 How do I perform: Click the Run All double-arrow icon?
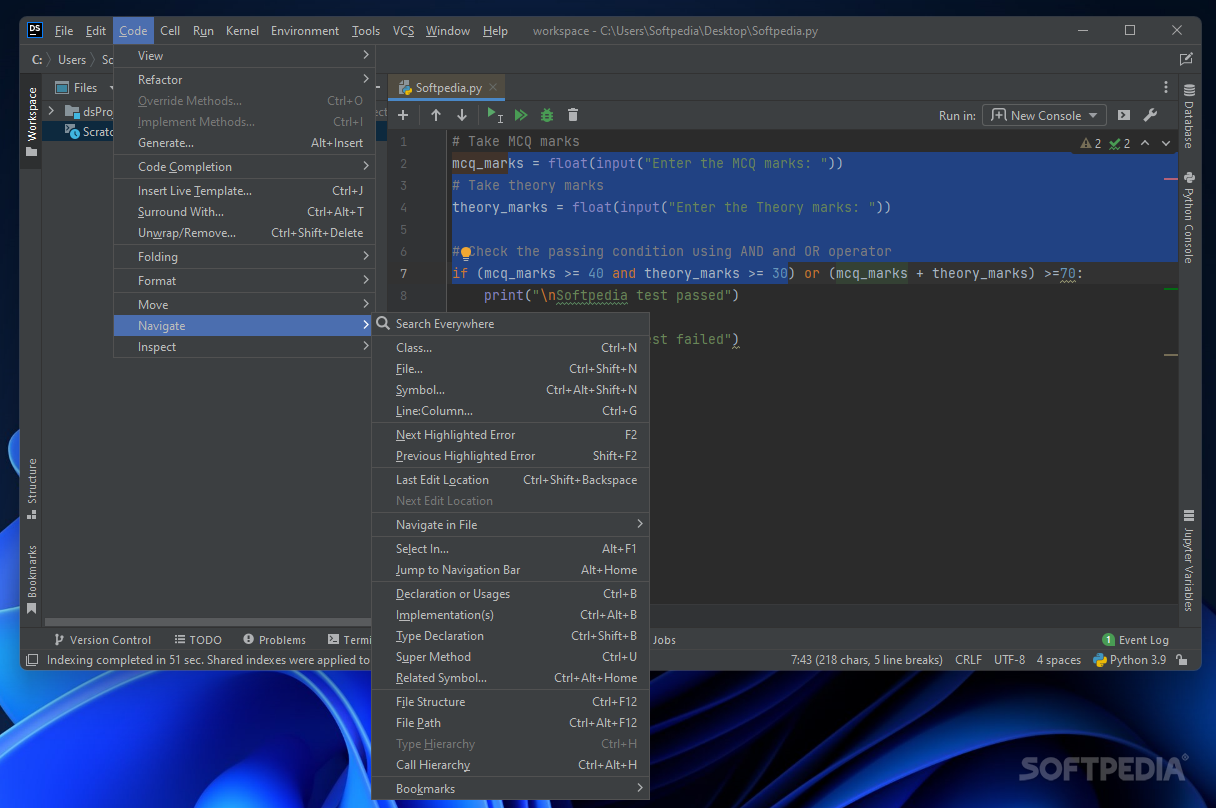[x=521, y=115]
